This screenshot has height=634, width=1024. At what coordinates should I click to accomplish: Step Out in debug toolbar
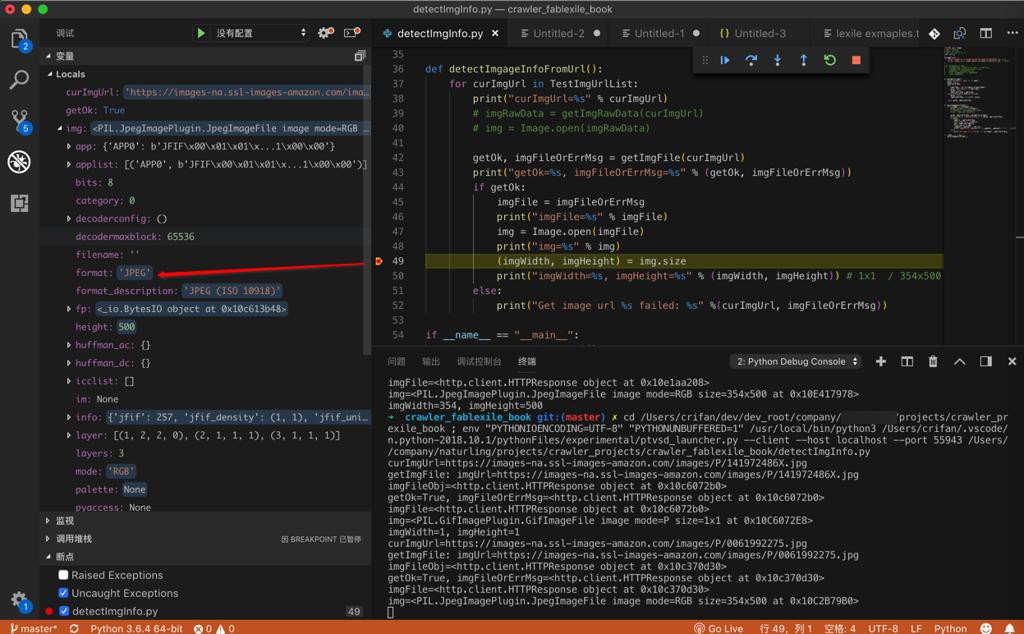pos(803,60)
